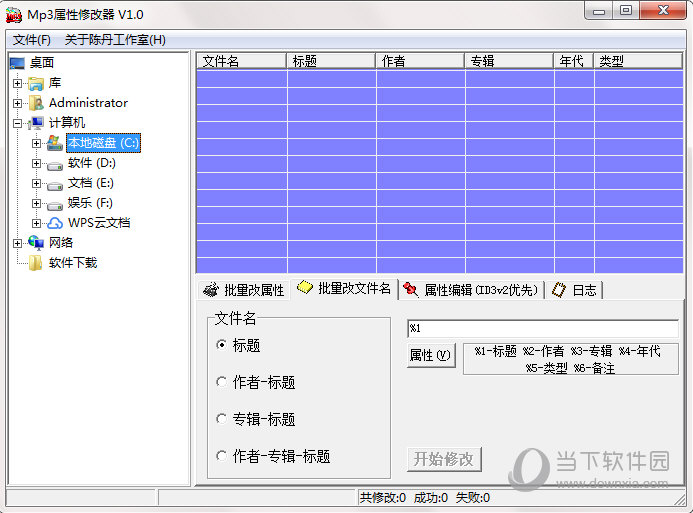693x513 pixels.
Task: Click the 网络 network icon
Action: [36, 243]
